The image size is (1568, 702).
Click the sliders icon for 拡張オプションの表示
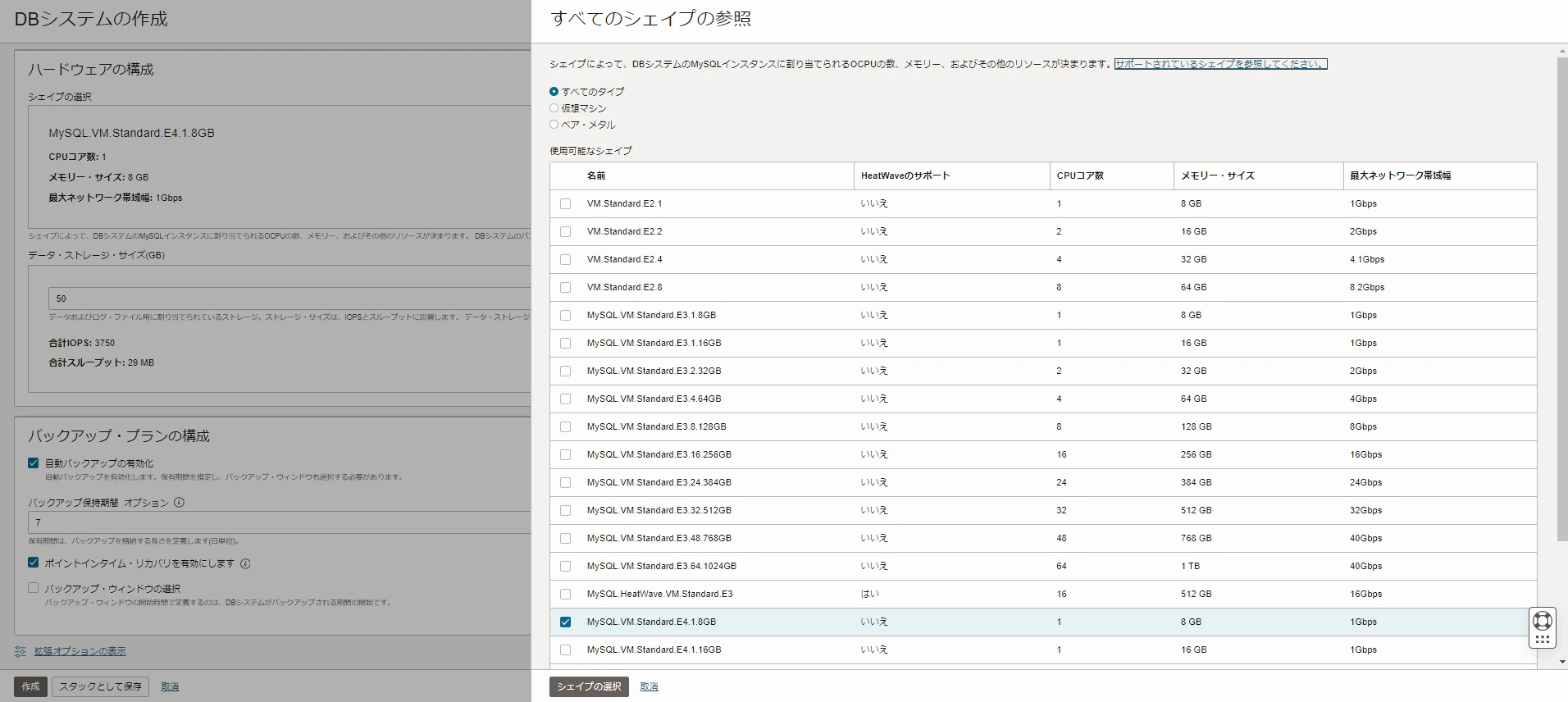coord(21,651)
